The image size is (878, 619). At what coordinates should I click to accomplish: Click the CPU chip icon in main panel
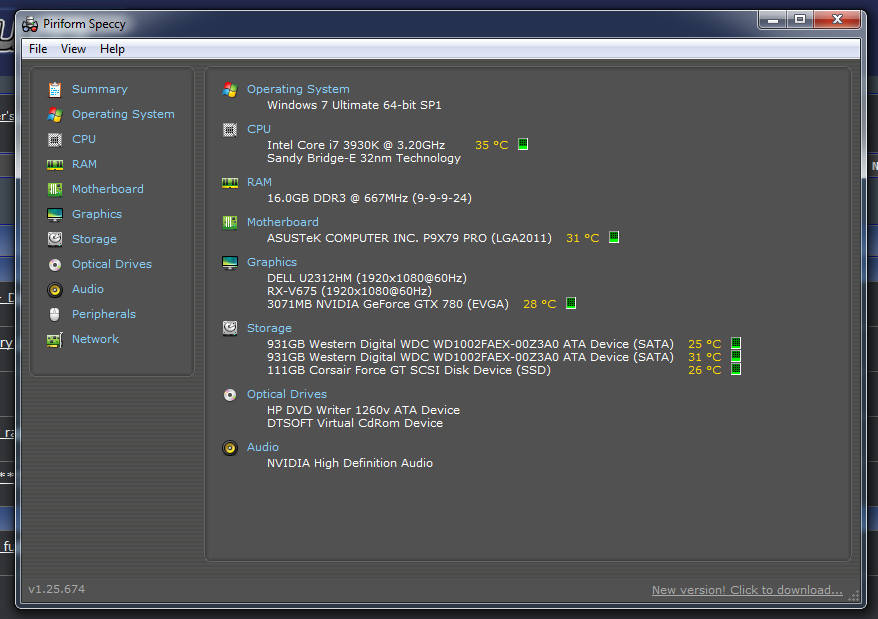[x=230, y=130]
